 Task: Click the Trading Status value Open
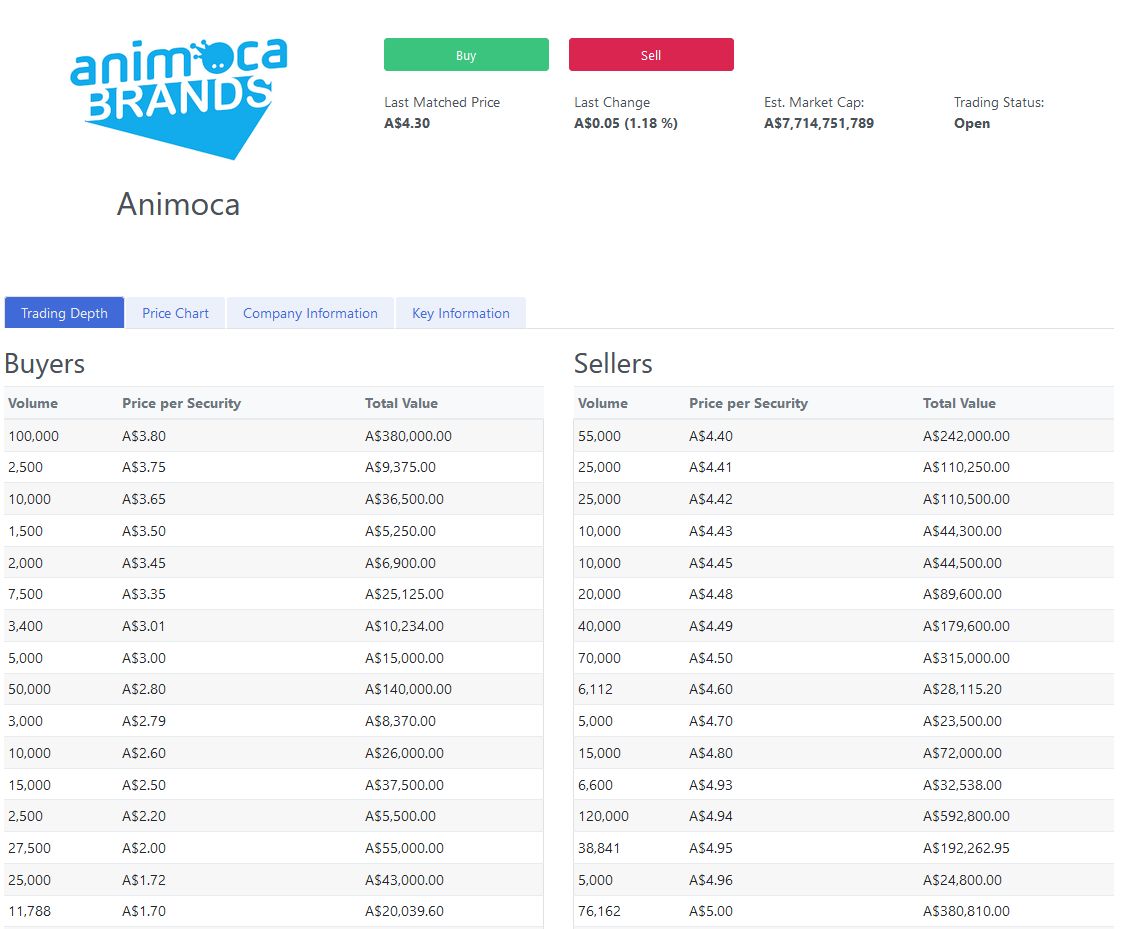coord(972,123)
